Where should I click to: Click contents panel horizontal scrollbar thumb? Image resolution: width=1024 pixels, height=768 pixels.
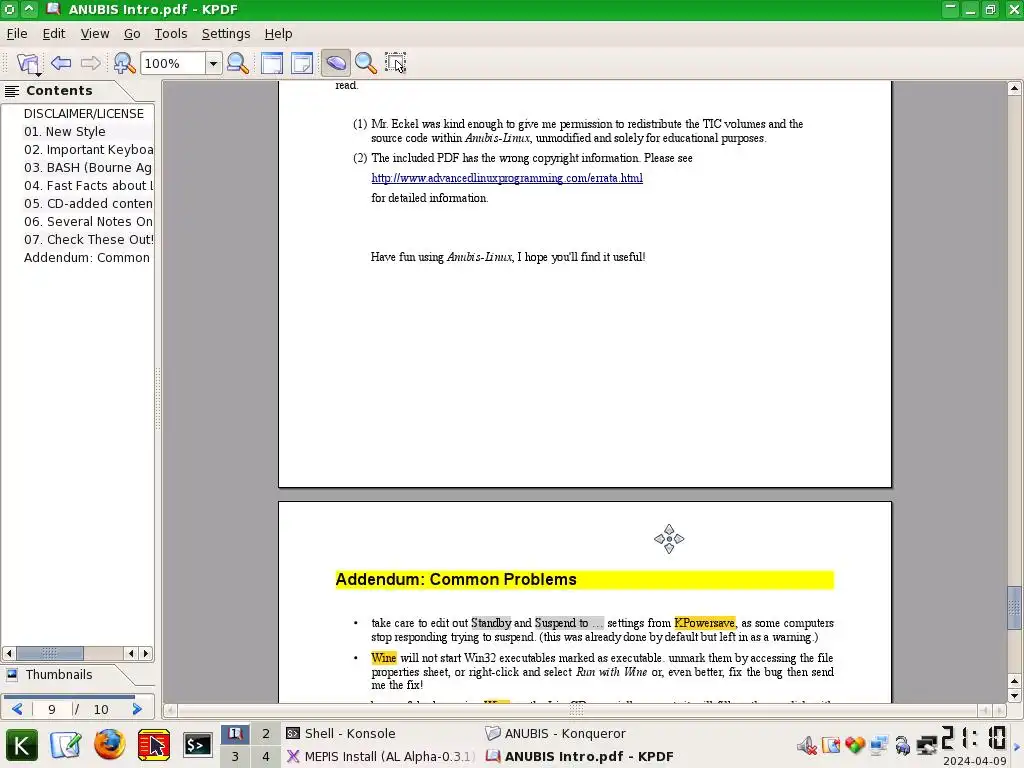pyautogui.click(x=50, y=653)
